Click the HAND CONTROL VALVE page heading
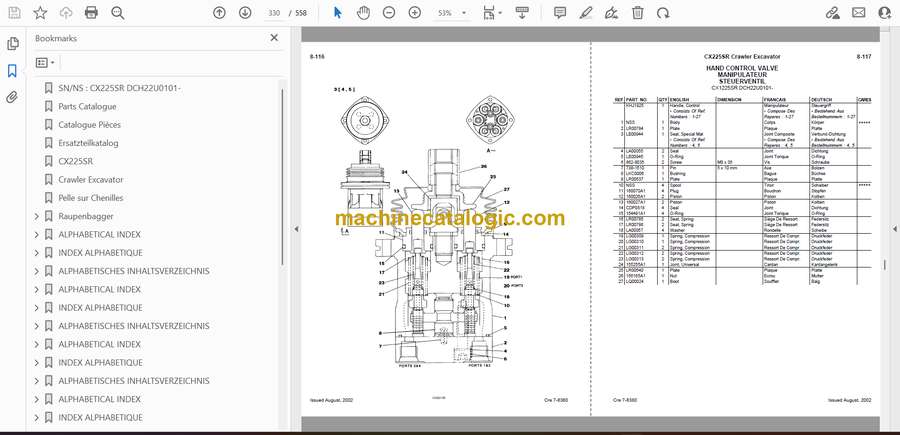900x435 pixels. (x=742, y=68)
